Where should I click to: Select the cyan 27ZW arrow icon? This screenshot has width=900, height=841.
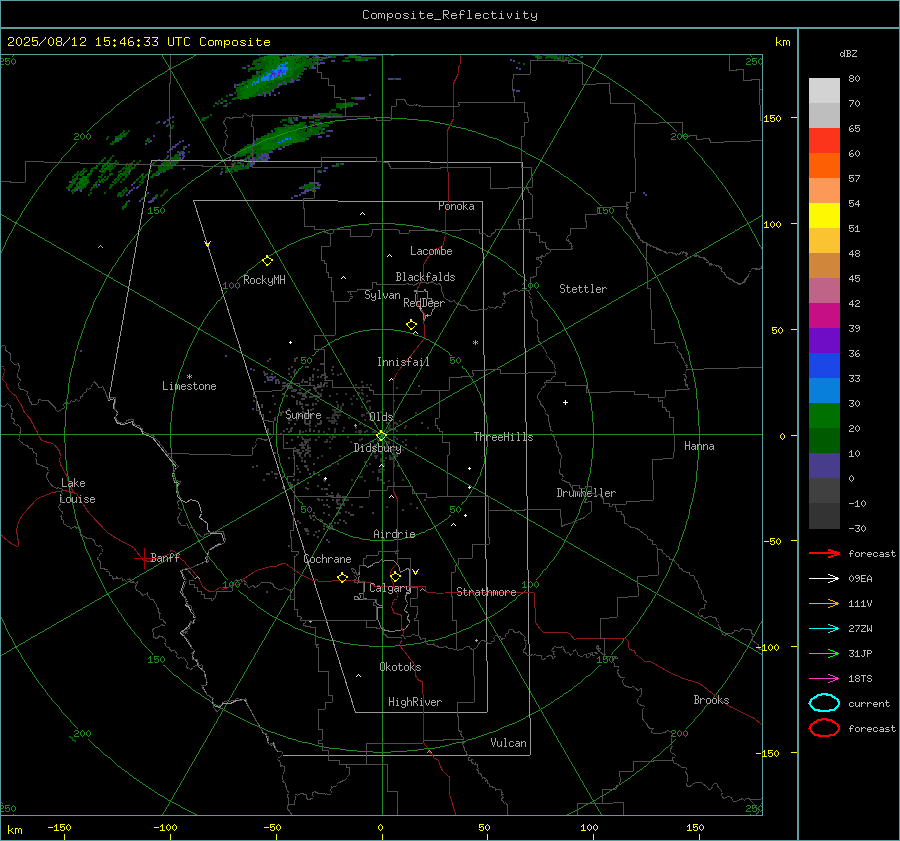824,629
